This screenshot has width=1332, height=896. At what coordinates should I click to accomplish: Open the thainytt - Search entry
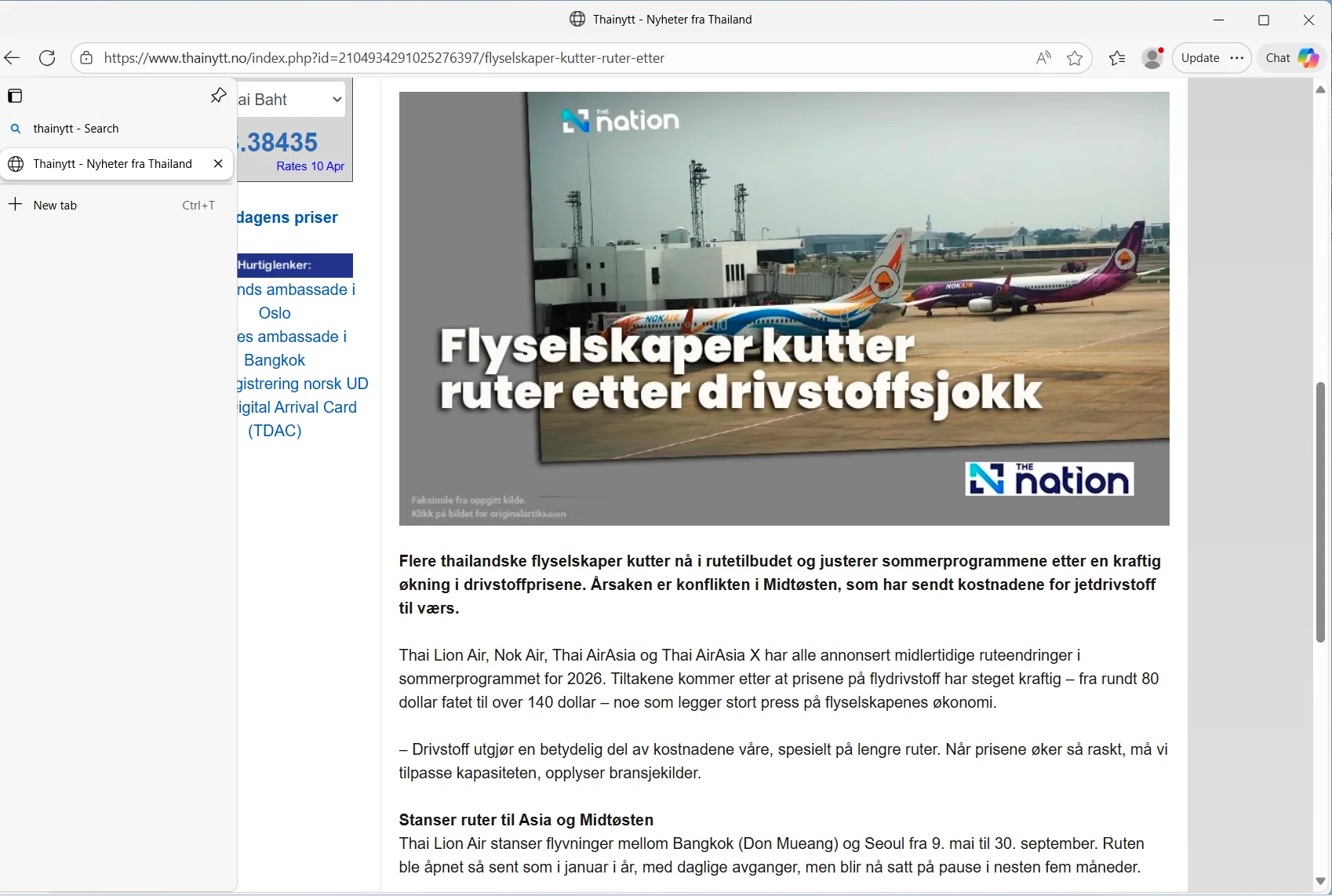pos(76,128)
